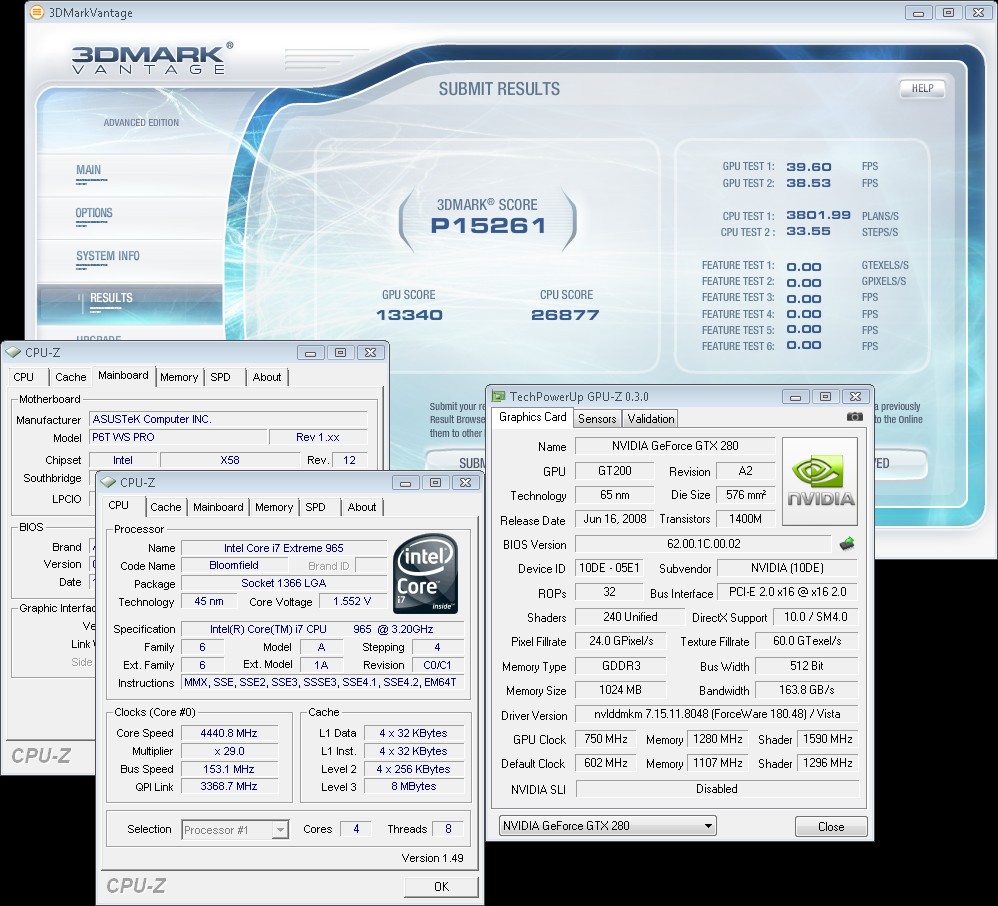Click GPU TEST 1 value 39.60
The height and width of the screenshot is (906, 998).
coord(808,167)
